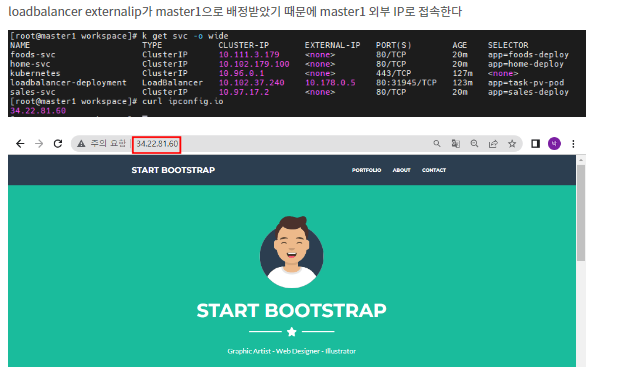
Task: Open the CONTACT nav link
Action: pos(434,170)
